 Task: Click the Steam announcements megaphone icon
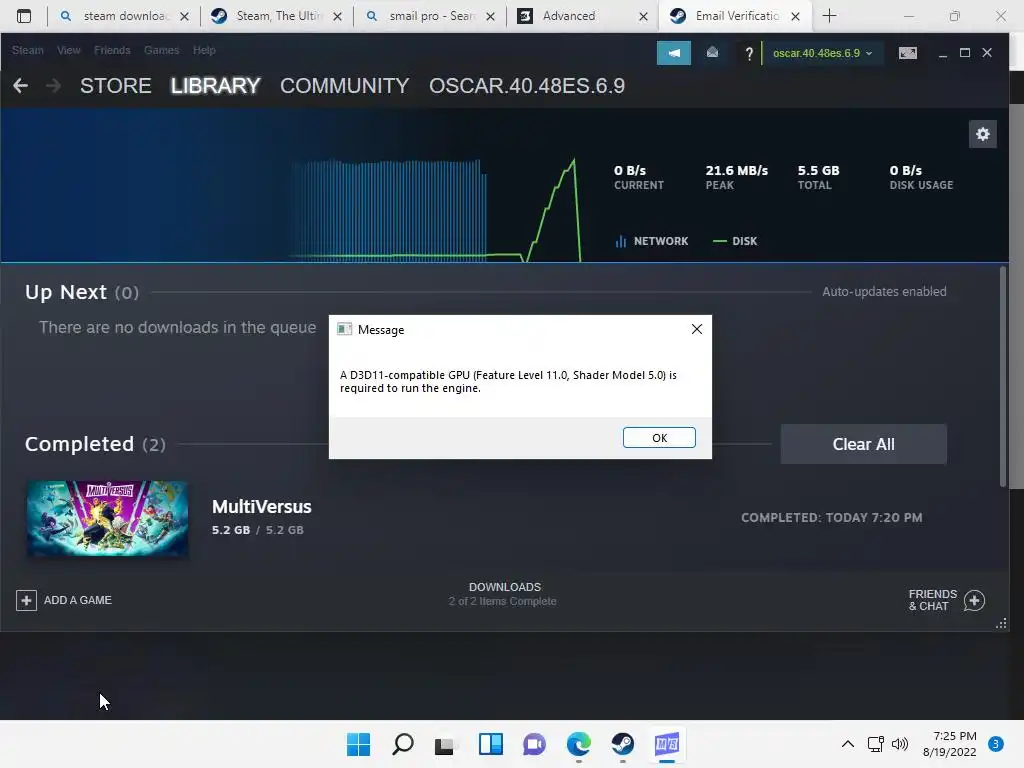tap(673, 53)
